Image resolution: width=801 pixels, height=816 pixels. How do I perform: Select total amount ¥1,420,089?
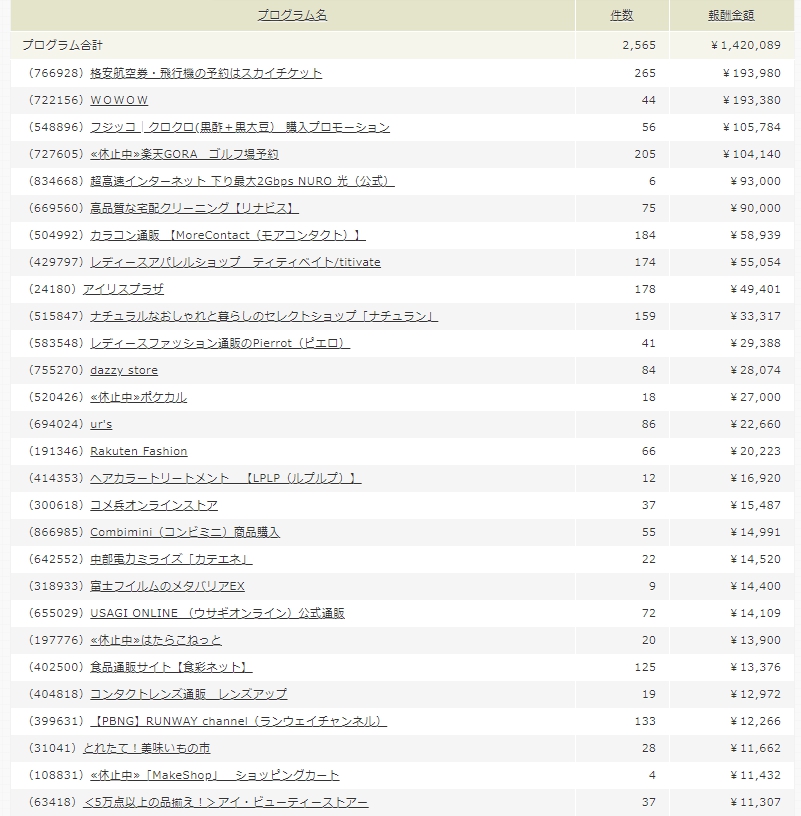(745, 46)
